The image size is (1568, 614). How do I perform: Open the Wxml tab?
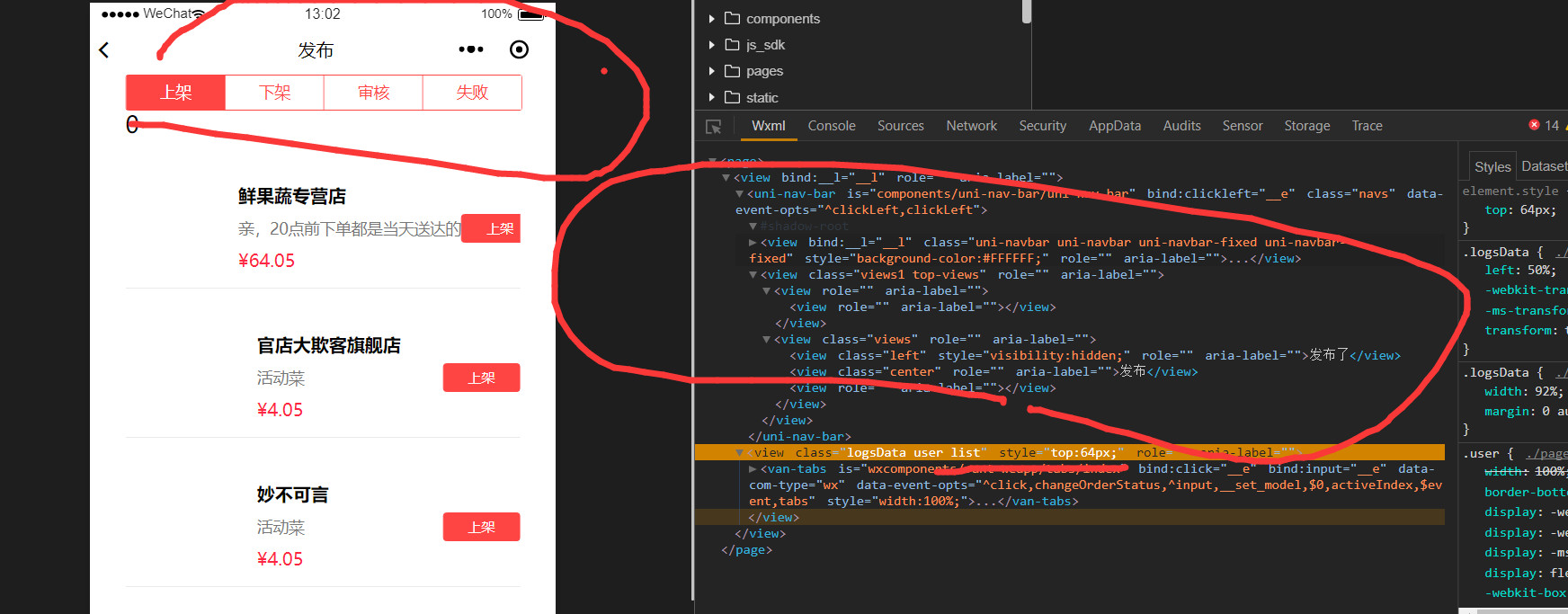[x=769, y=126]
